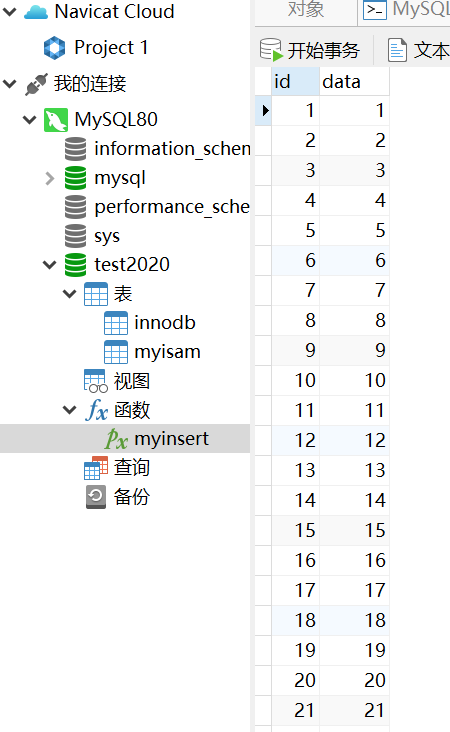Click the sys database icon
Image resolution: width=450 pixels, height=732 pixels.
point(75,236)
